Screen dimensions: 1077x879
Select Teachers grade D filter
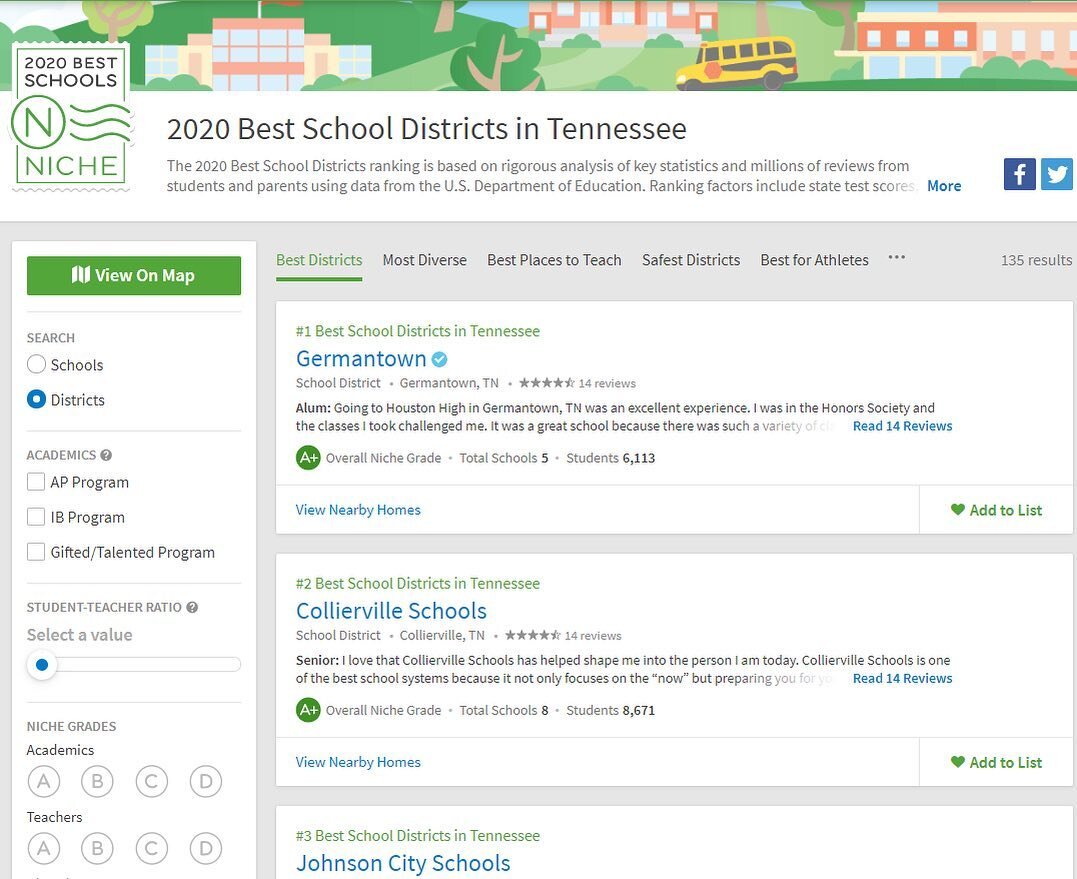coord(206,849)
